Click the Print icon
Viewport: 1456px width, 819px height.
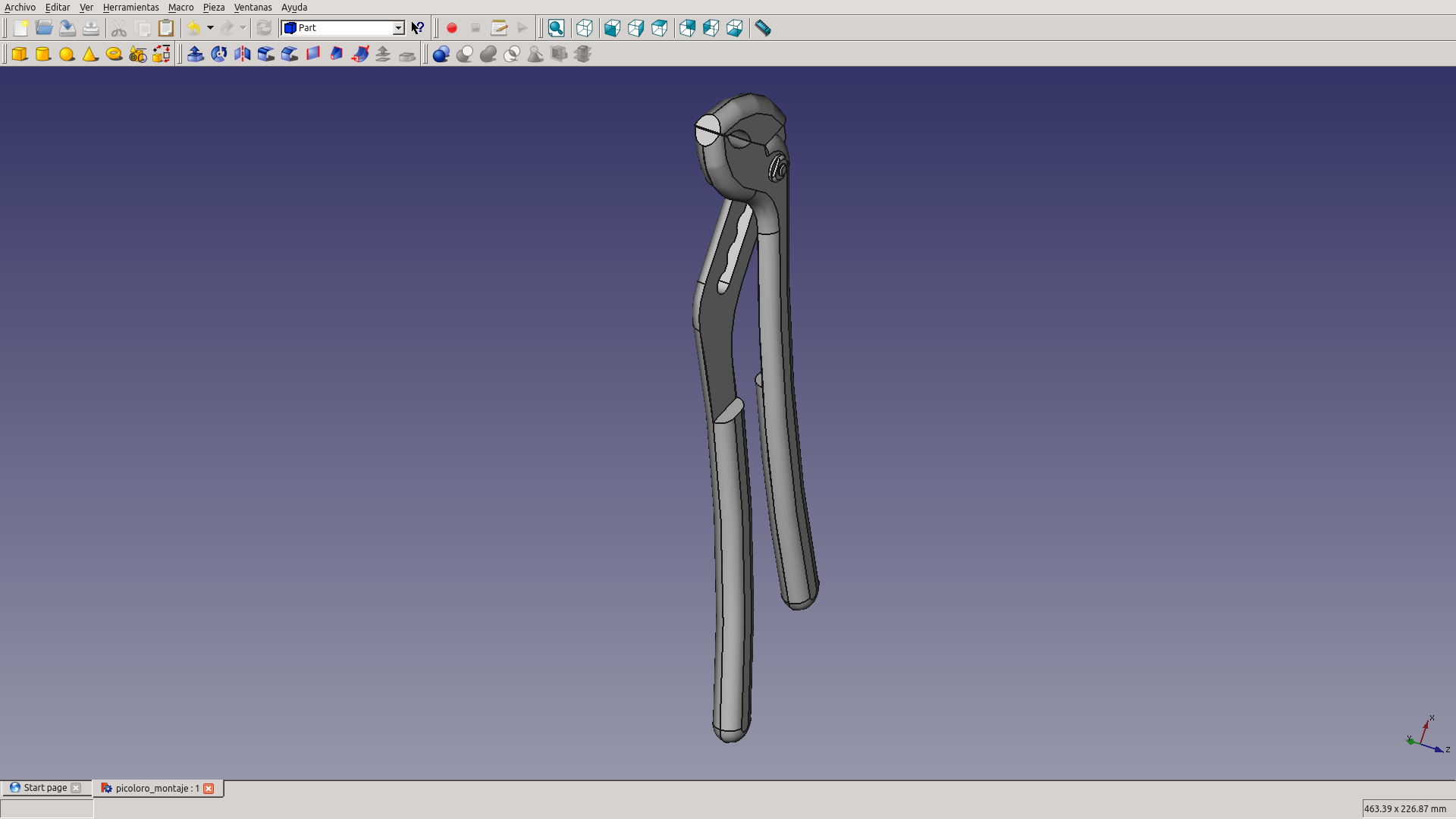[x=91, y=28]
